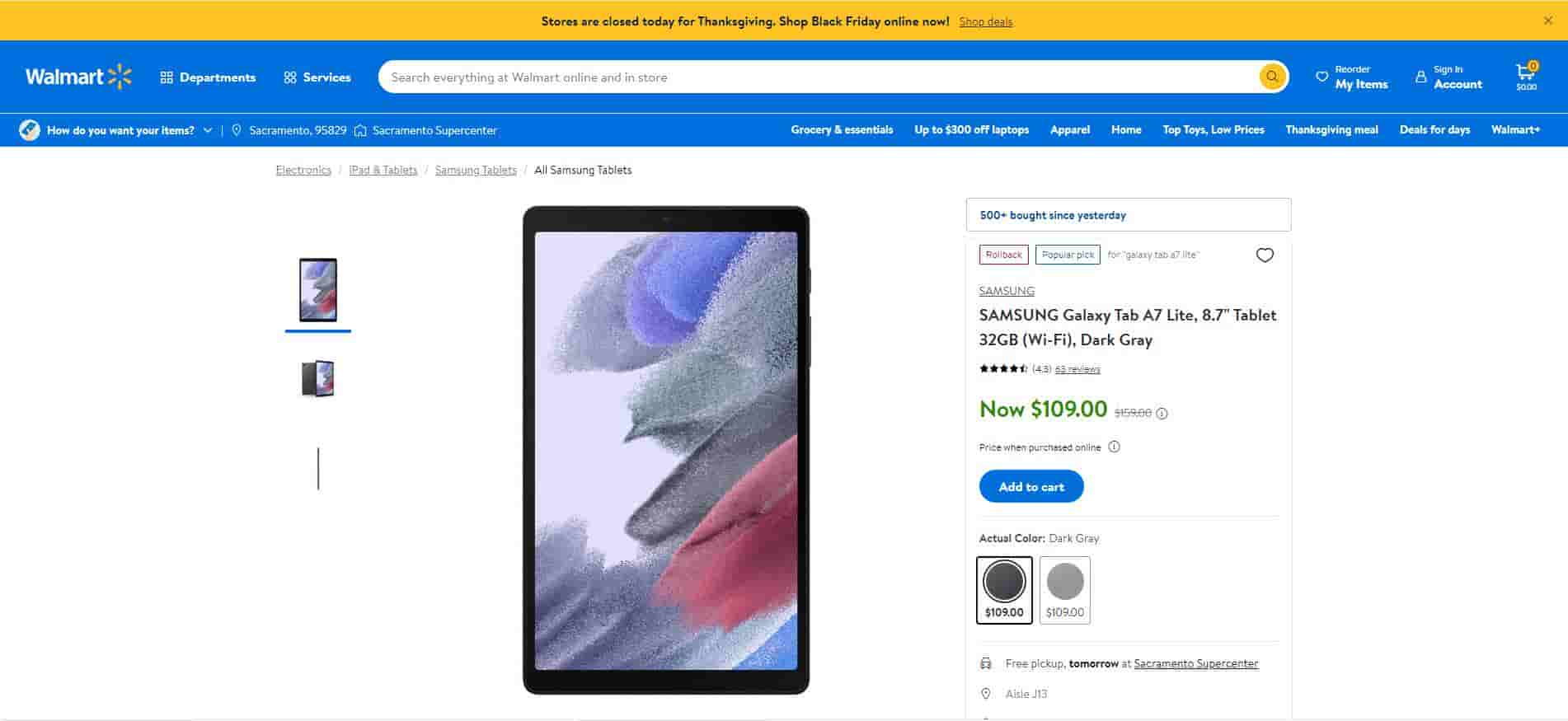
Task: Click the yellow search magnifier button
Action: tap(1272, 77)
